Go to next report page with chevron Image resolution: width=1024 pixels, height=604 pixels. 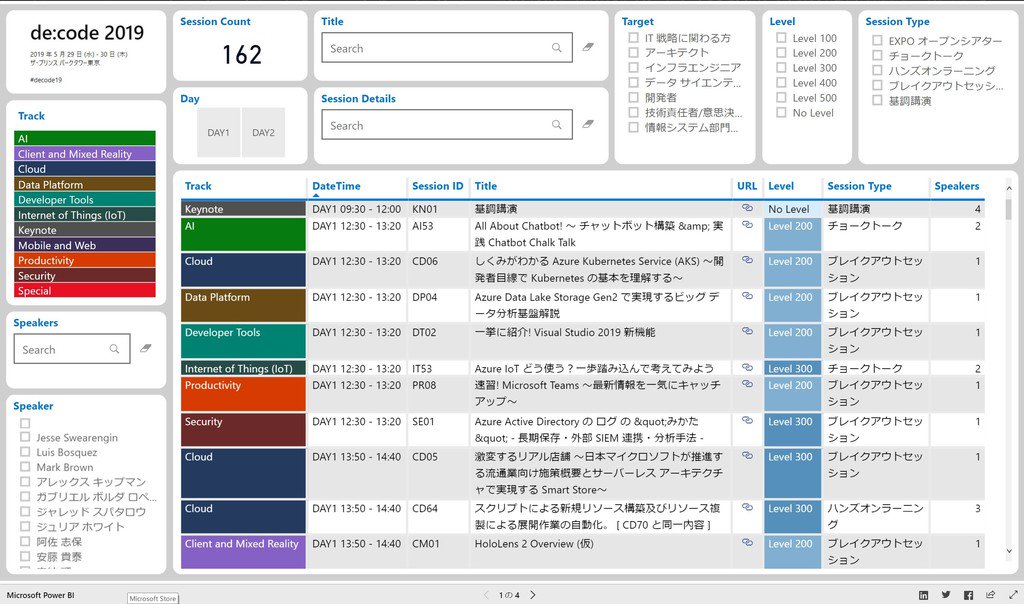tap(533, 593)
